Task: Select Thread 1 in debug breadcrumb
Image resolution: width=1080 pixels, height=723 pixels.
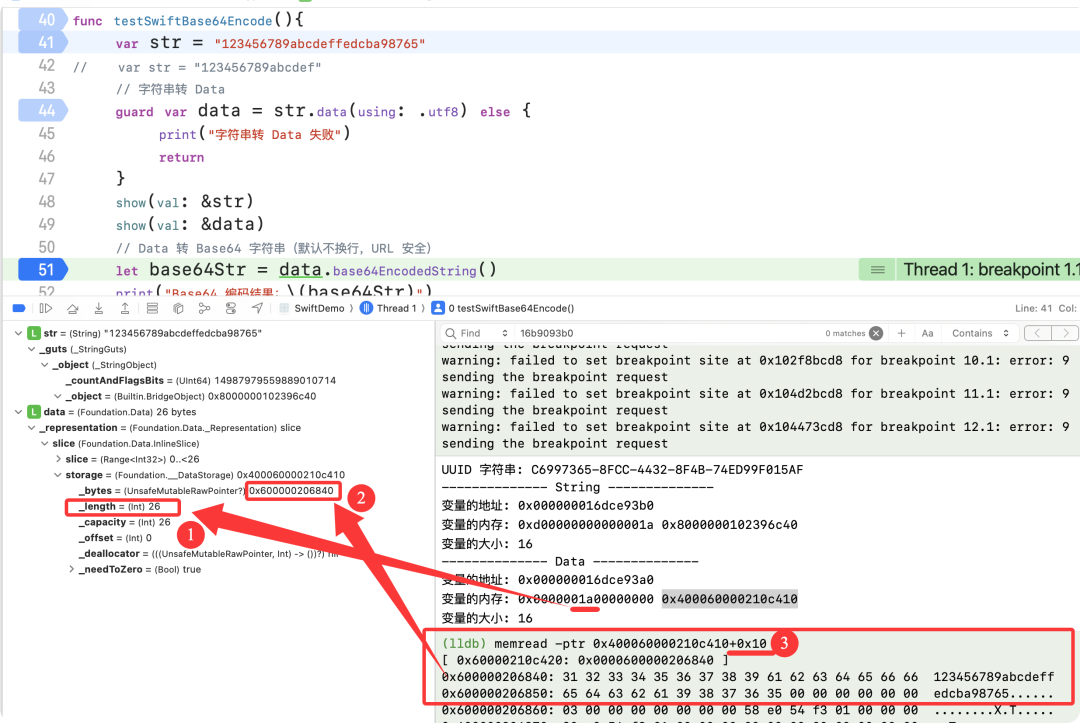Action: (x=389, y=308)
